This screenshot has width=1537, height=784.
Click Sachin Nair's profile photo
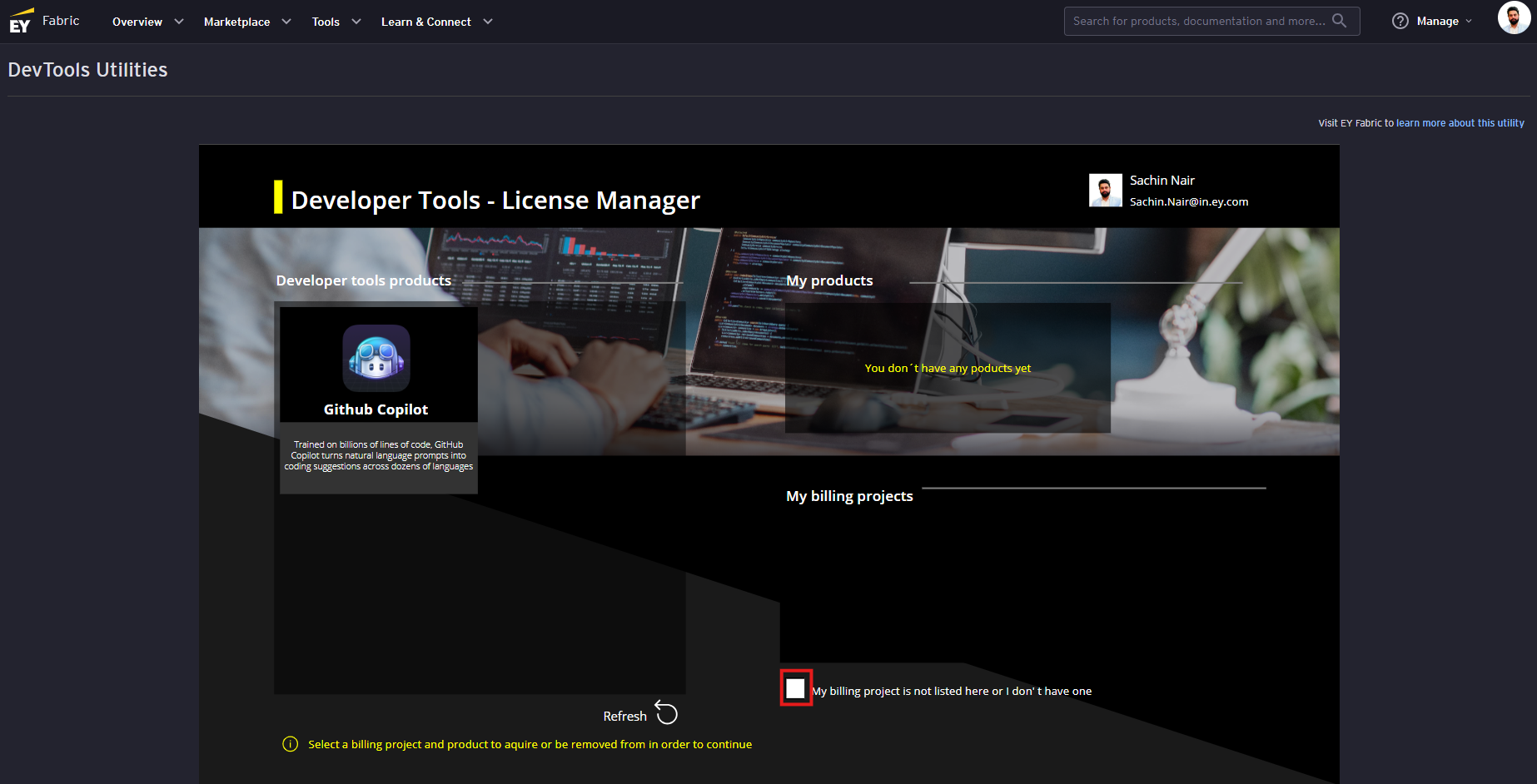(x=1105, y=191)
